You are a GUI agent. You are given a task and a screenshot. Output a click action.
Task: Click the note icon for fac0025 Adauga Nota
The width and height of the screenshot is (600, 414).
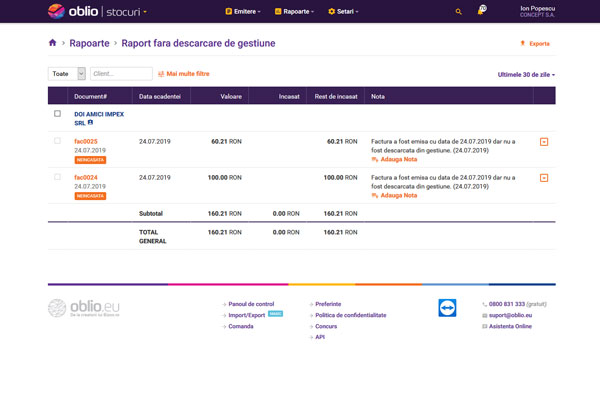(375, 160)
